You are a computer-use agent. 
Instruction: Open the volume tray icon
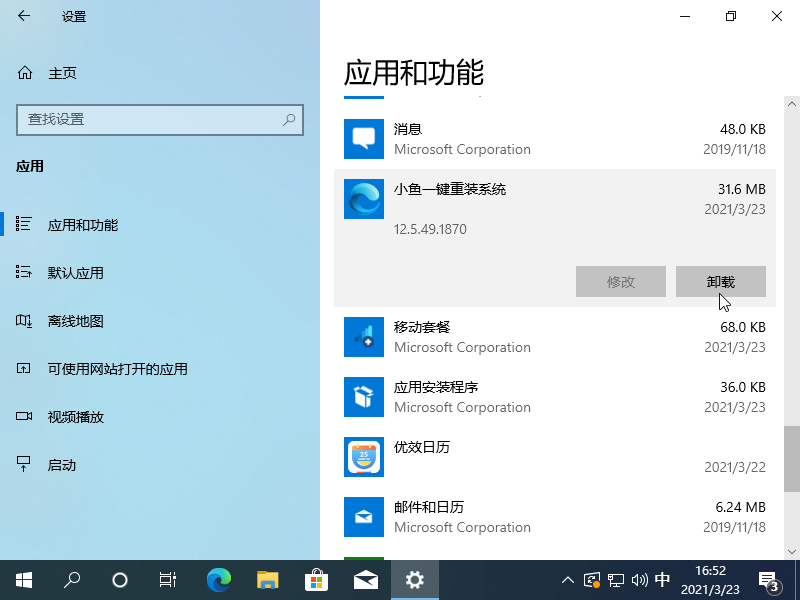639,580
